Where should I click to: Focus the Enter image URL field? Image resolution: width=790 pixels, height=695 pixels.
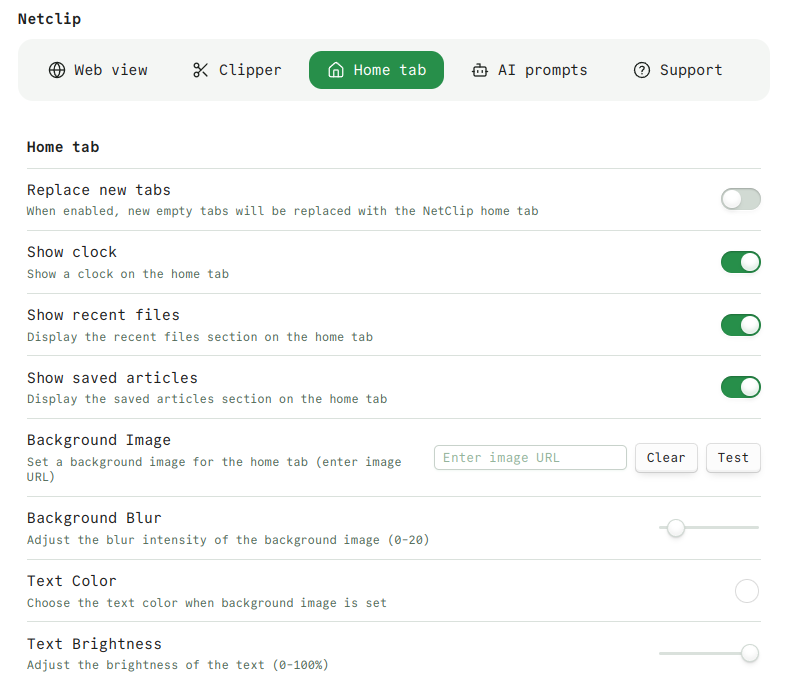[530, 458]
